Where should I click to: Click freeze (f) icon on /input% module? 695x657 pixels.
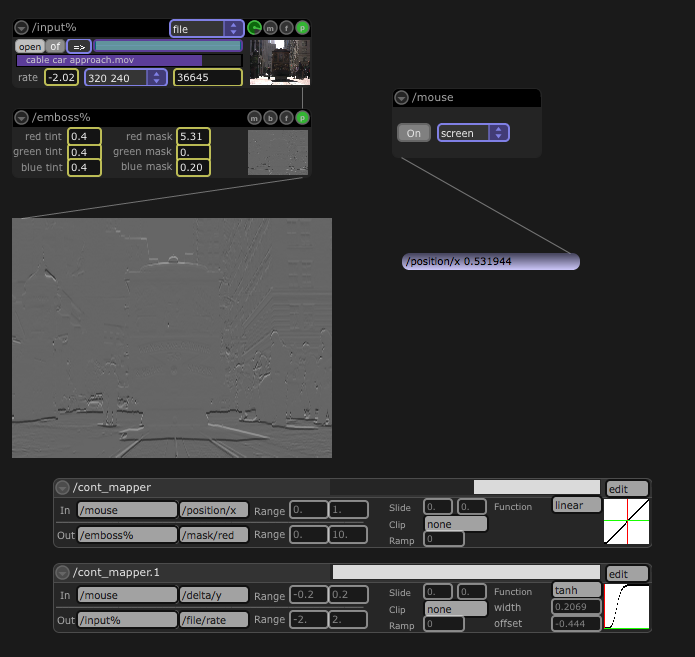click(286, 29)
